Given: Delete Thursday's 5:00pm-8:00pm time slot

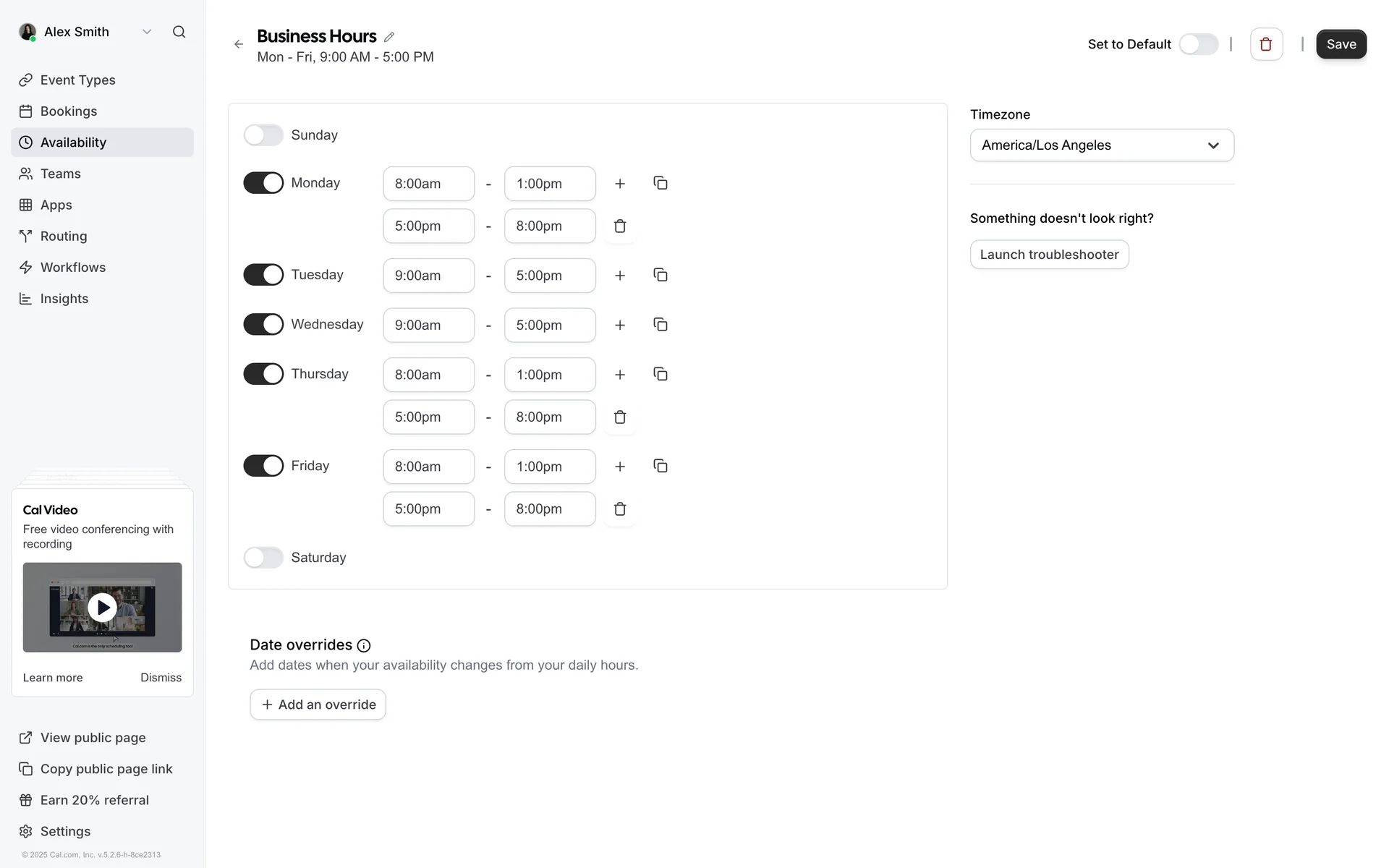Looking at the screenshot, I should pyautogui.click(x=620, y=417).
